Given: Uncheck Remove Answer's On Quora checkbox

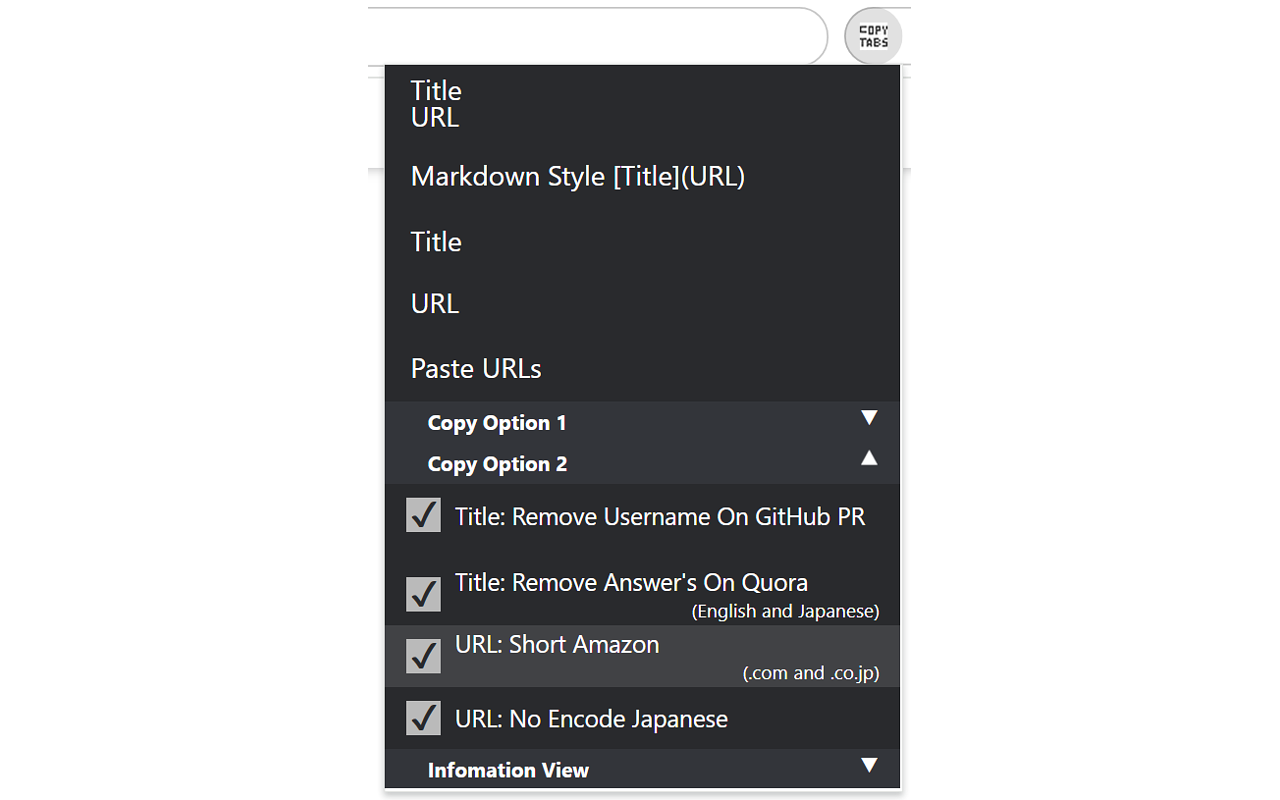Looking at the screenshot, I should pyautogui.click(x=424, y=594).
